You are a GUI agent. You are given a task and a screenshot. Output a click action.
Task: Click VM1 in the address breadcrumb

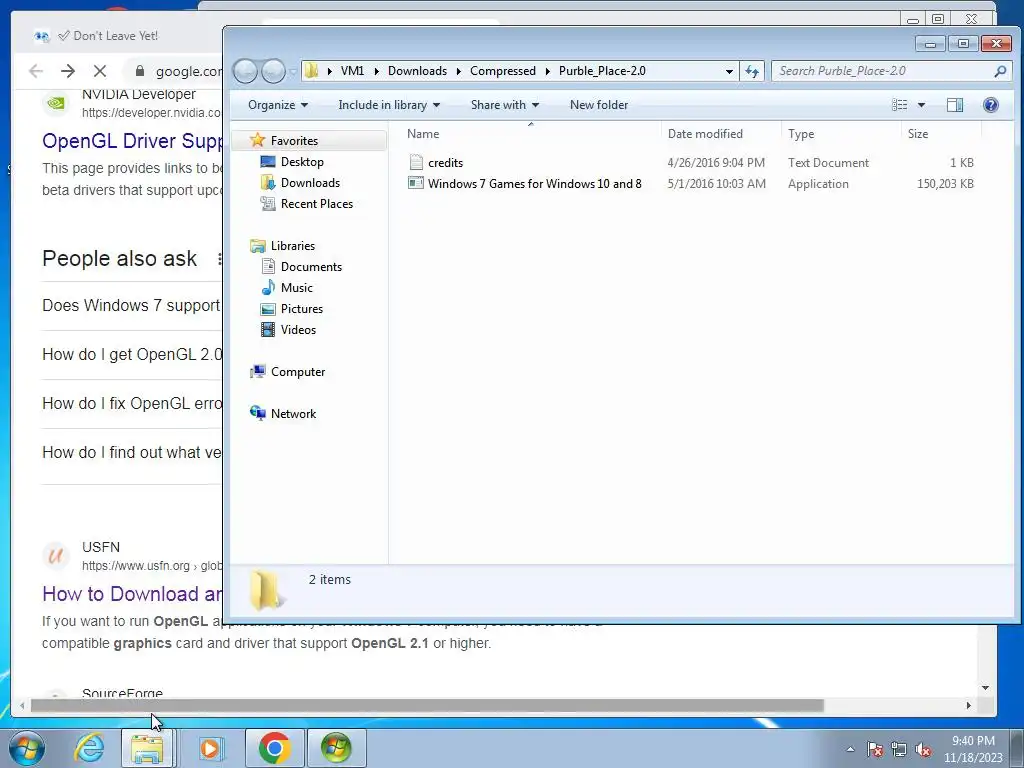click(x=352, y=71)
